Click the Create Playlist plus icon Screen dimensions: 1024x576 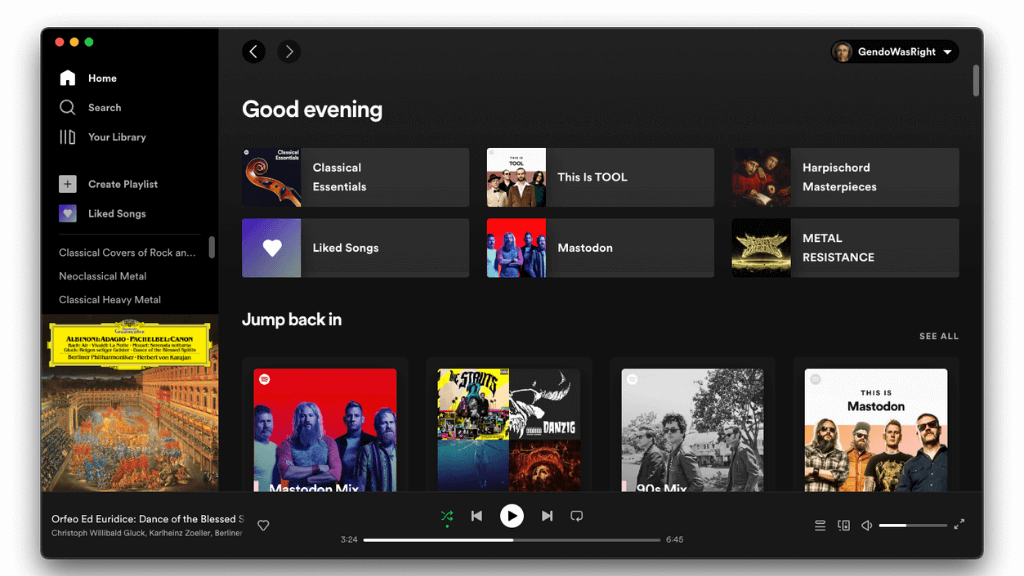[67, 184]
